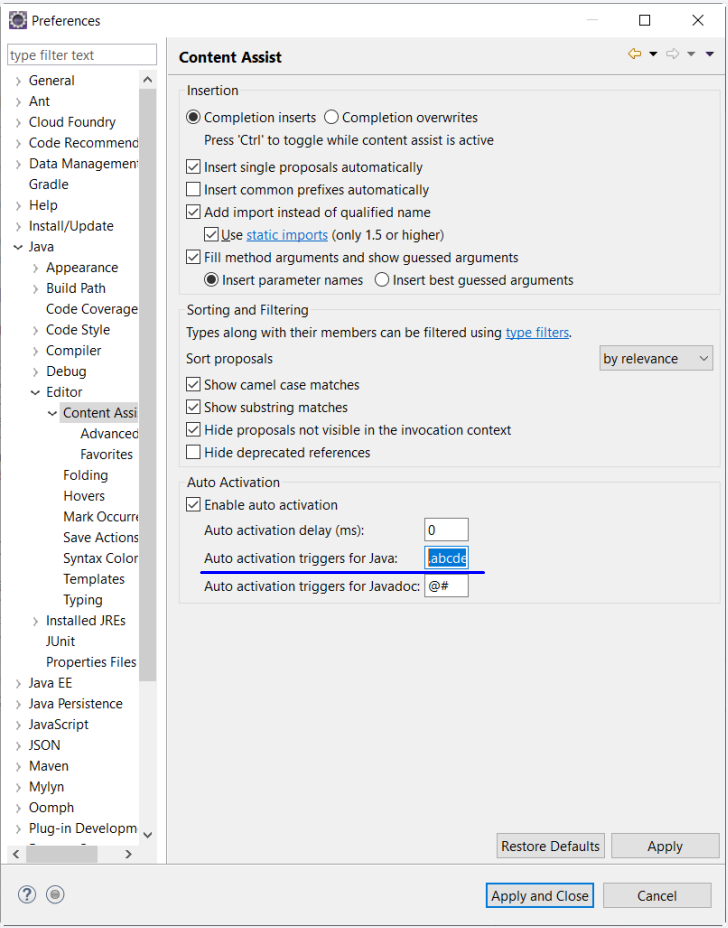Click the Restore Defaults button
Viewport: 728px width, 928px height.
click(550, 845)
